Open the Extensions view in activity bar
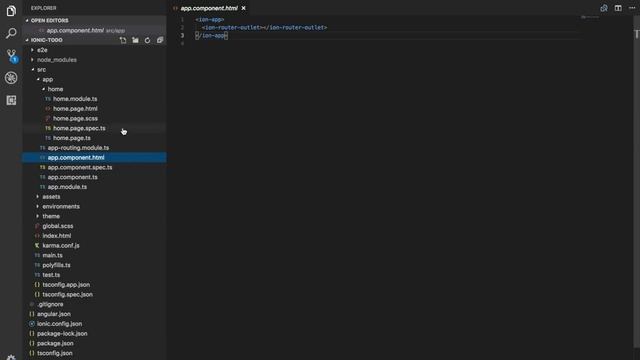Screen dimensions: 640x360 point(11,100)
